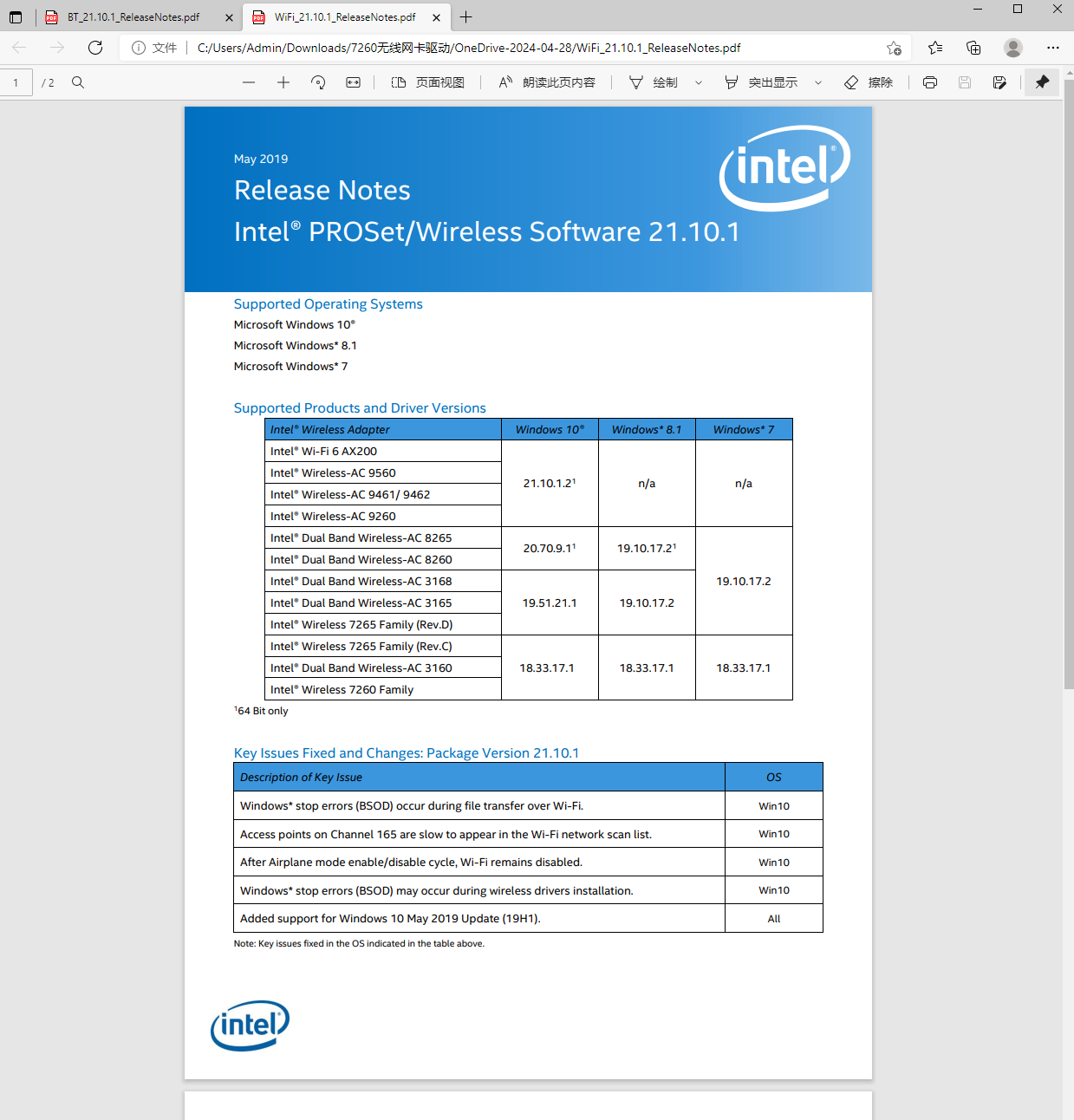
Task: Go forward to the next page
Action: pyautogui.click(x=57, y=48)
